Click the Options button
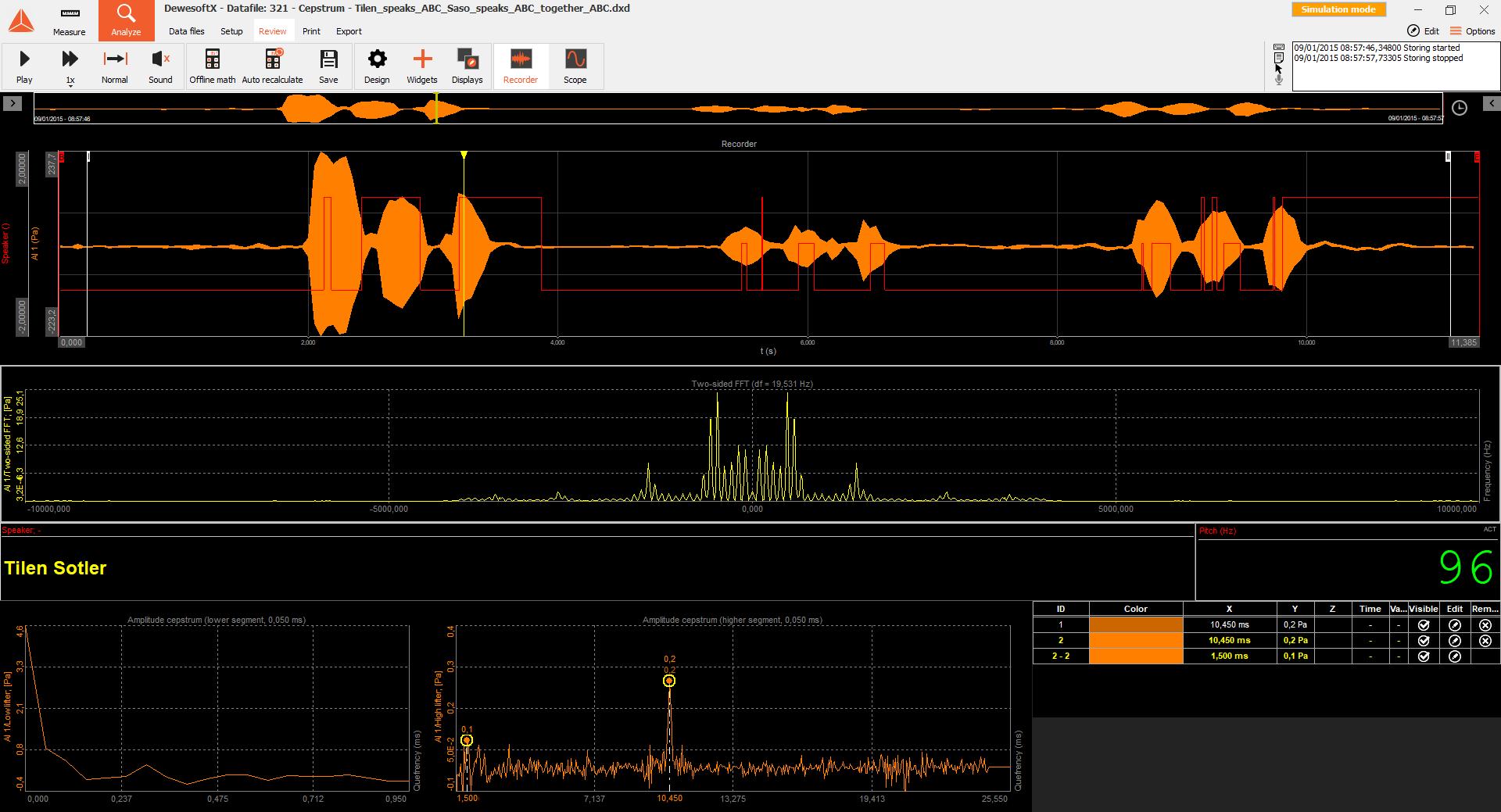The image size is (1501, 812). [x=1472, y=31]
